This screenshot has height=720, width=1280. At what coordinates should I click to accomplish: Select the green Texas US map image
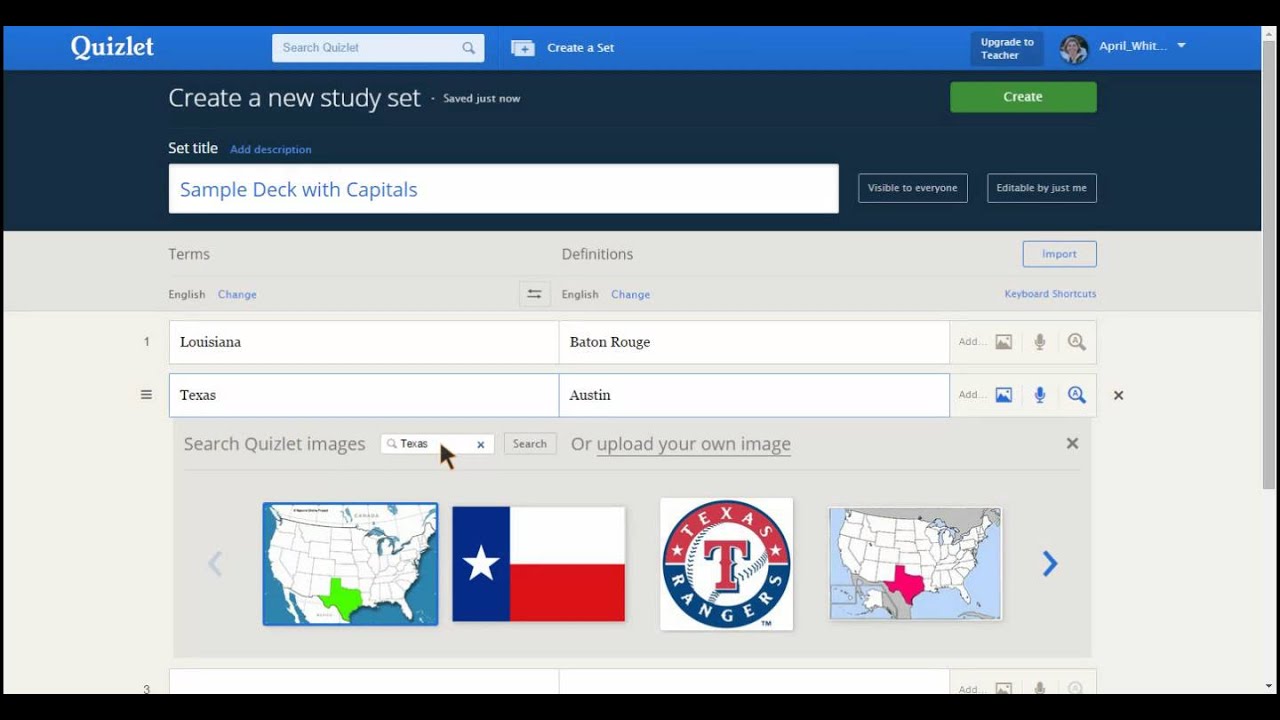coord(350,564)
